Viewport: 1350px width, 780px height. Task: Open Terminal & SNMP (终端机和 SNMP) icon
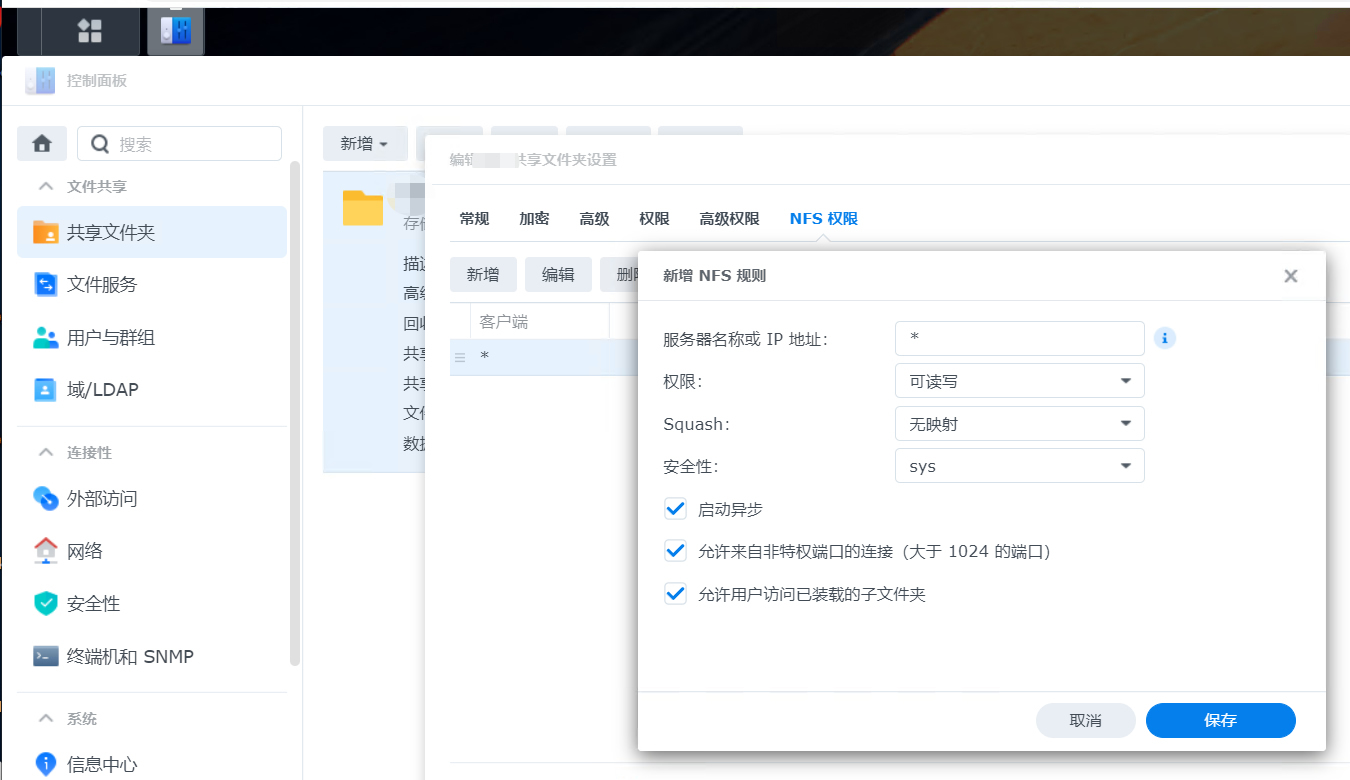click(x=46, y=657)
